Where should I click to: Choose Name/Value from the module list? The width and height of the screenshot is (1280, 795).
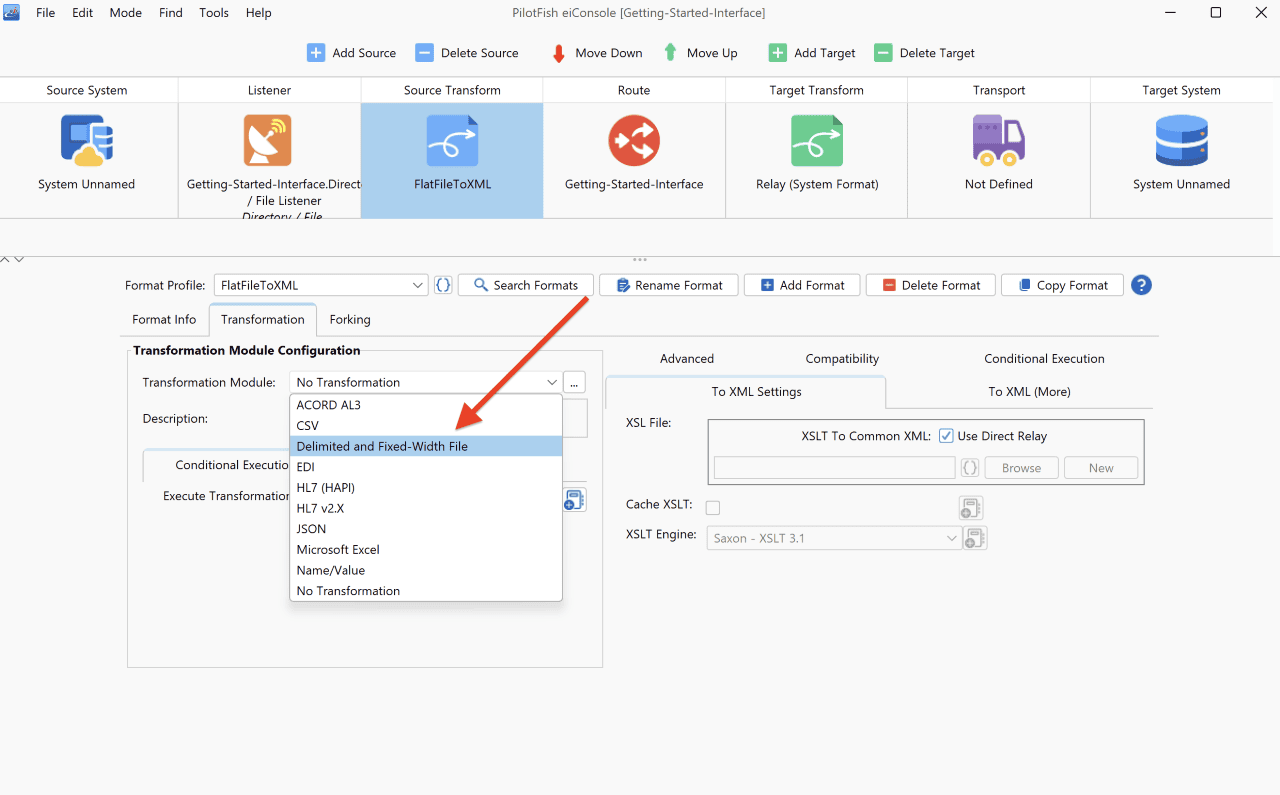pos(426,570)
